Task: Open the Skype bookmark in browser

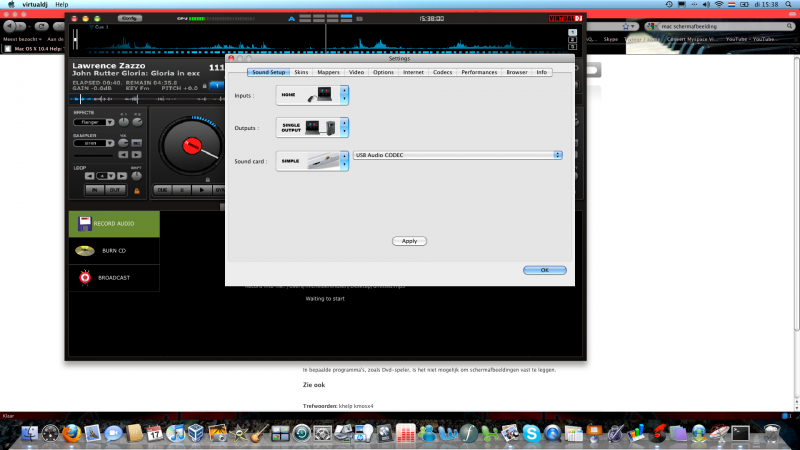Action: click(x=610, y=39)
